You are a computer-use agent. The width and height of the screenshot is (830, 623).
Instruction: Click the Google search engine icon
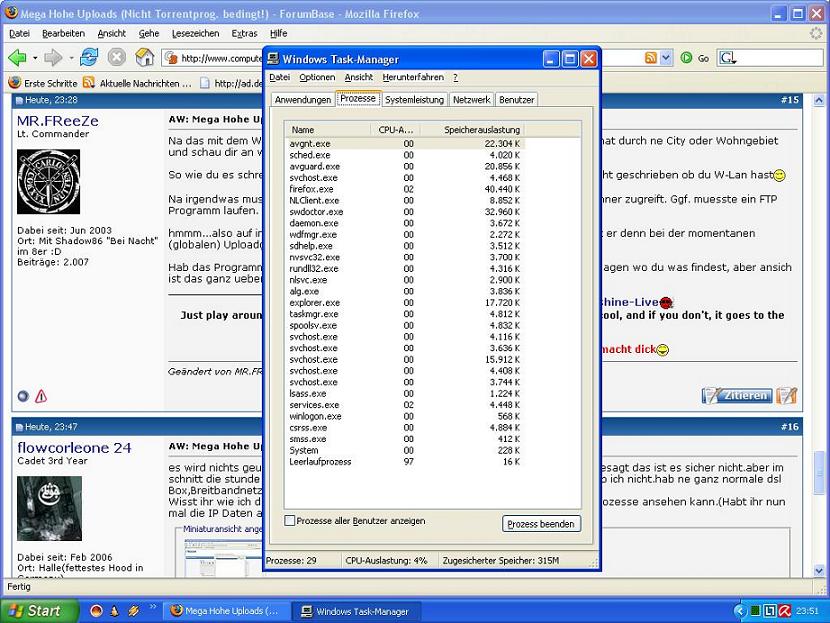click(x=726, y=58)
